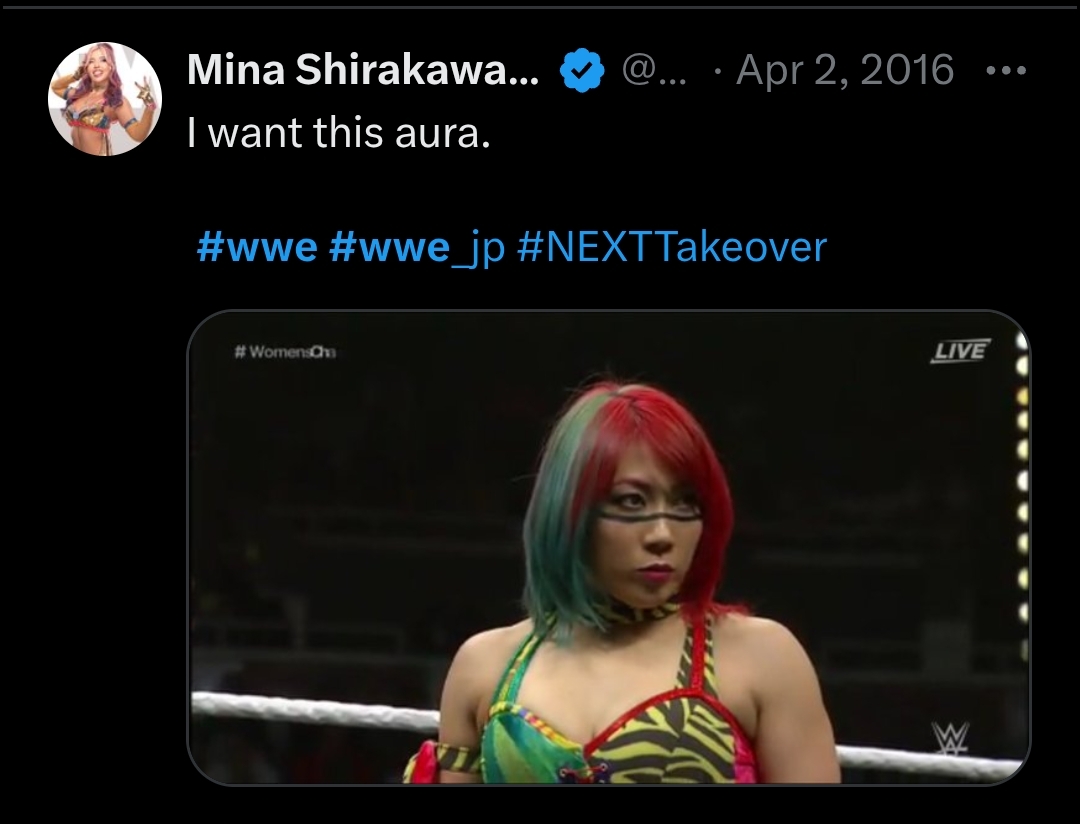1080x824 pixels.
Task: Open the Mina Shirakawa display name
Action: tap(363, 70)
